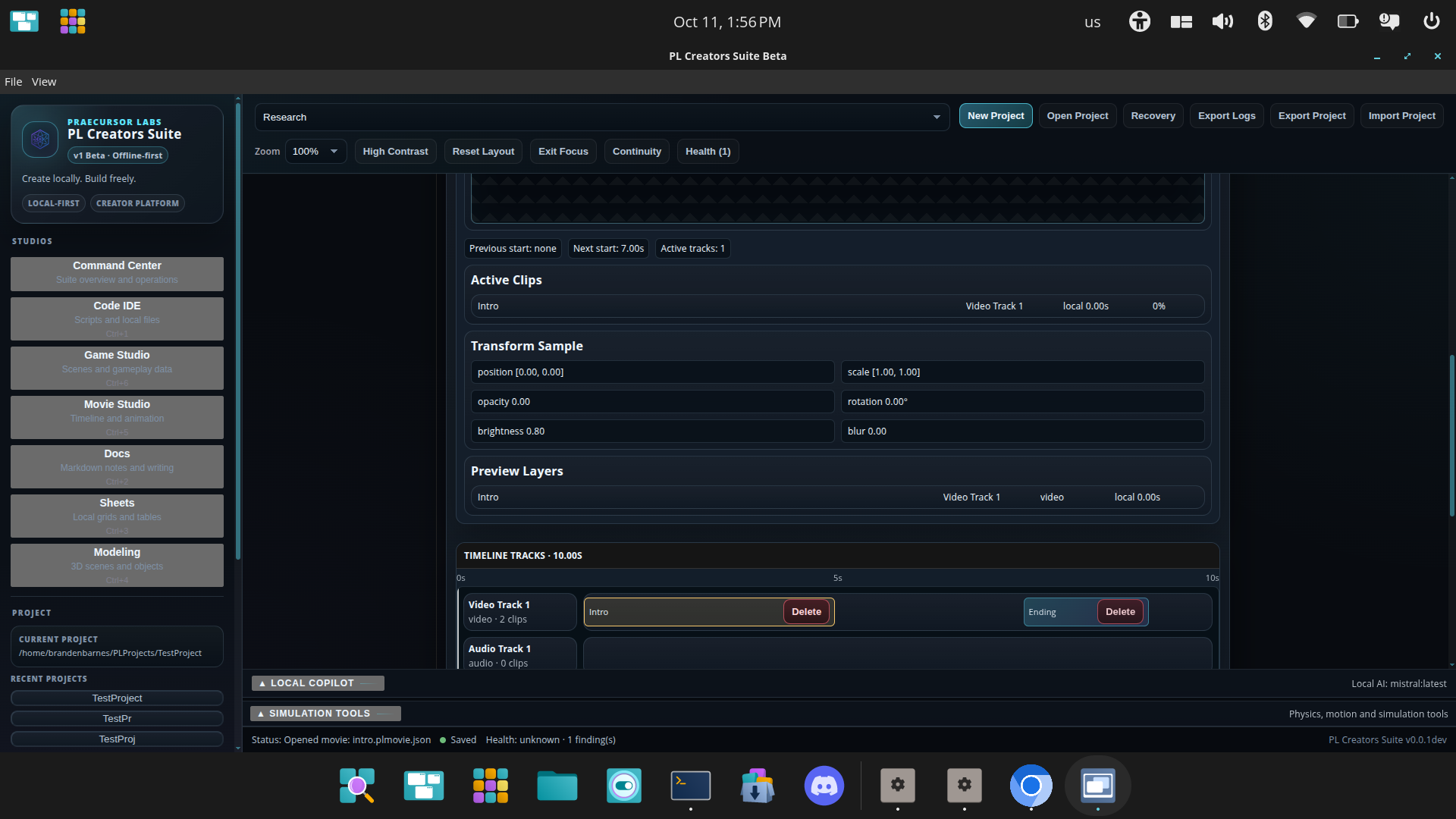Reset the layout
1456x819 pixels.
pos(483,152)
